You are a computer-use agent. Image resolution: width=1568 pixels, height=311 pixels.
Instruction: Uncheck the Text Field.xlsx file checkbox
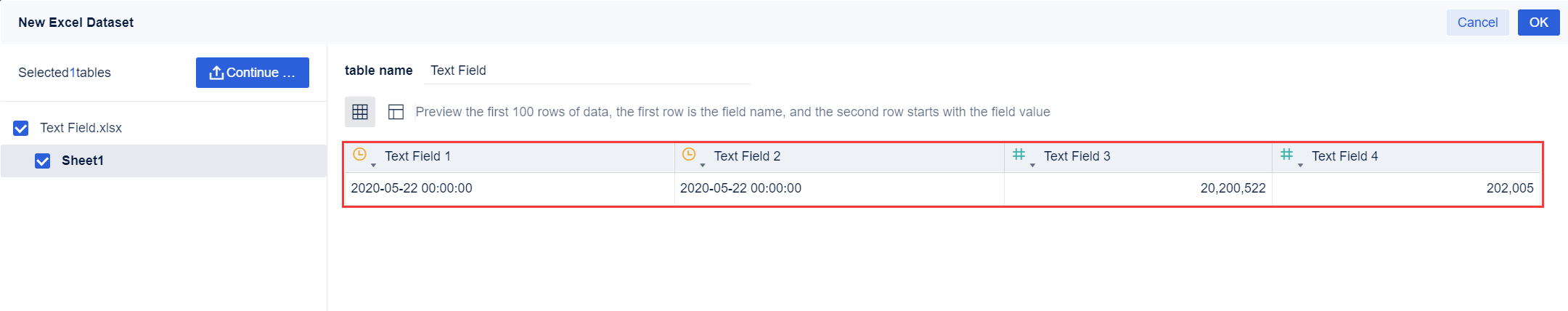21,129
